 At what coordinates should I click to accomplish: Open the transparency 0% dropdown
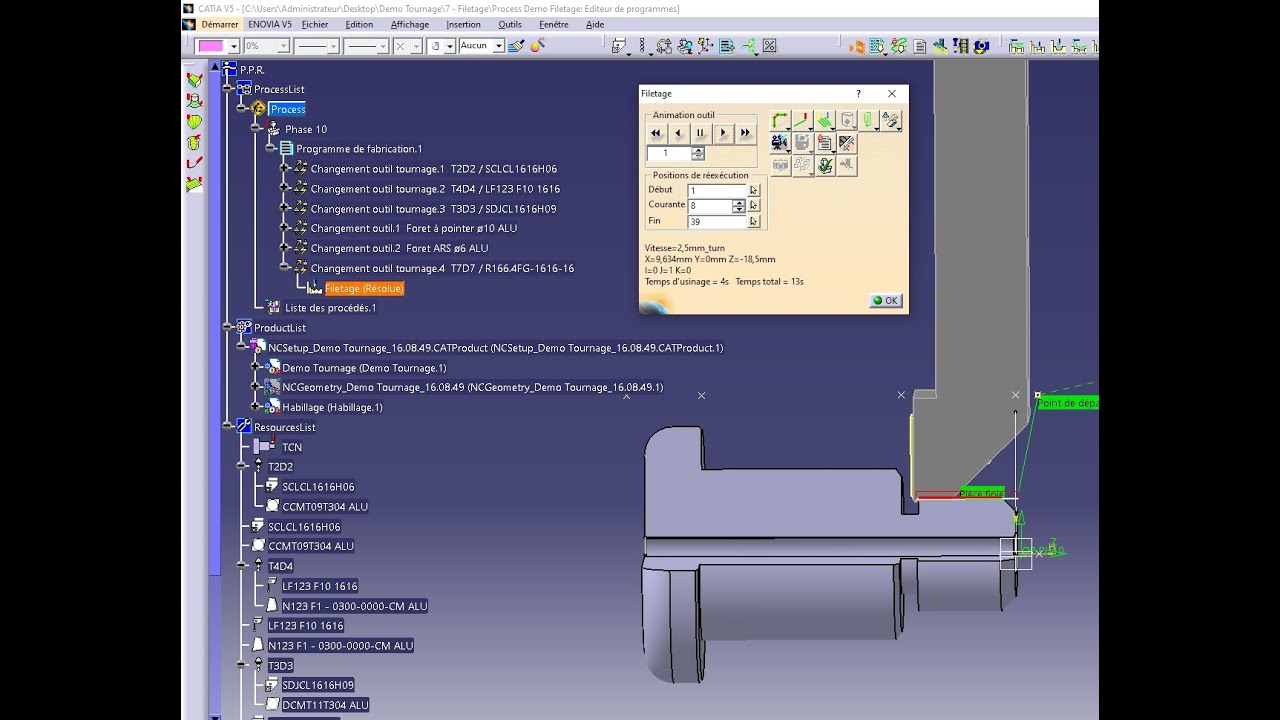(x=283, y=46)
